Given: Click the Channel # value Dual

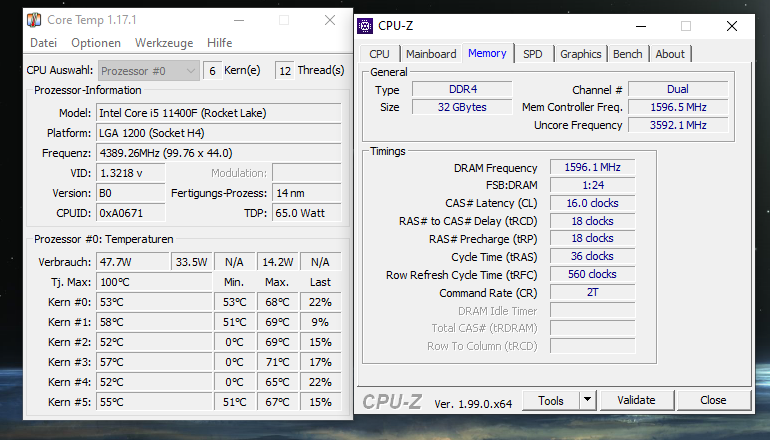Looking at the screenshot, I should tap(678, 89).
